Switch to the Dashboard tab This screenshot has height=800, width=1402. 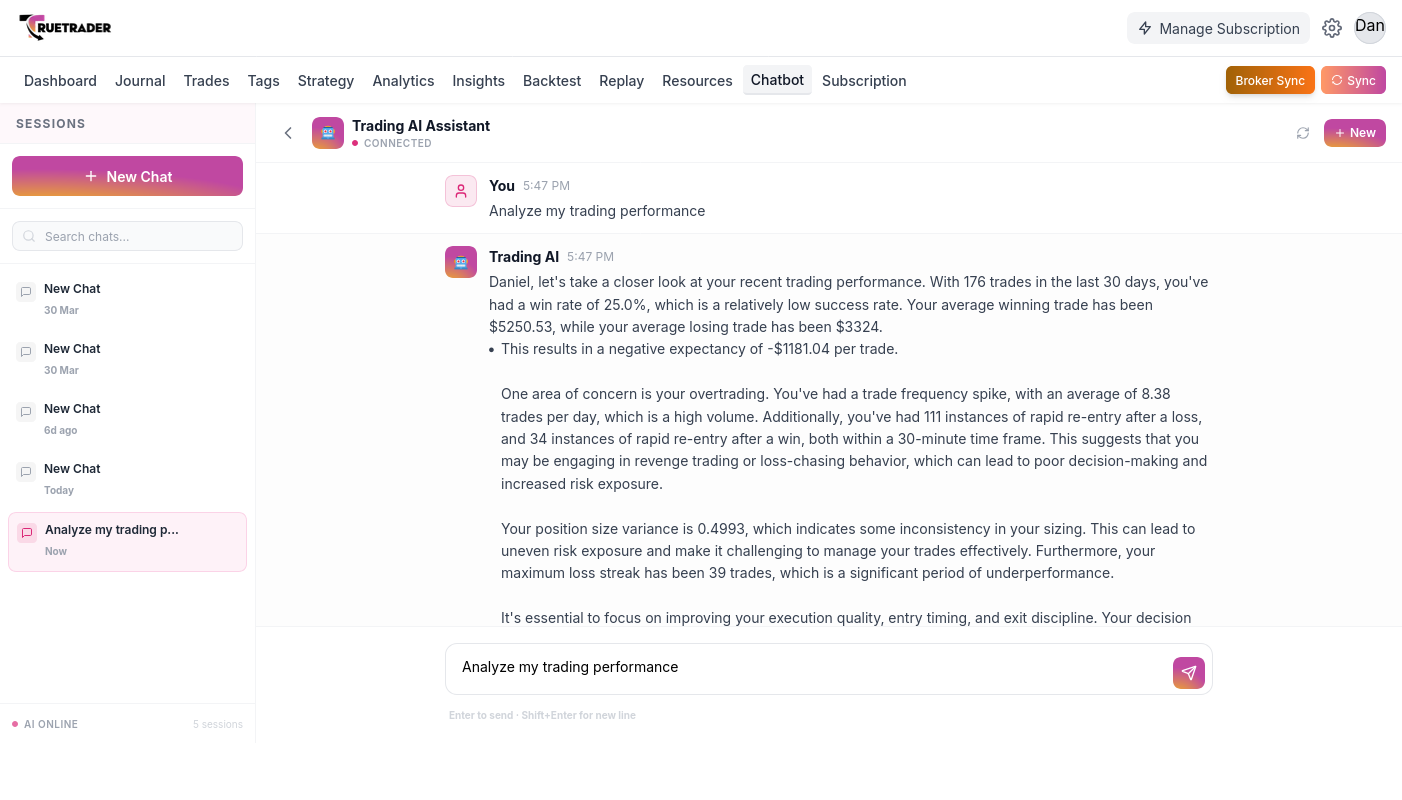click(x=60, y=81)
